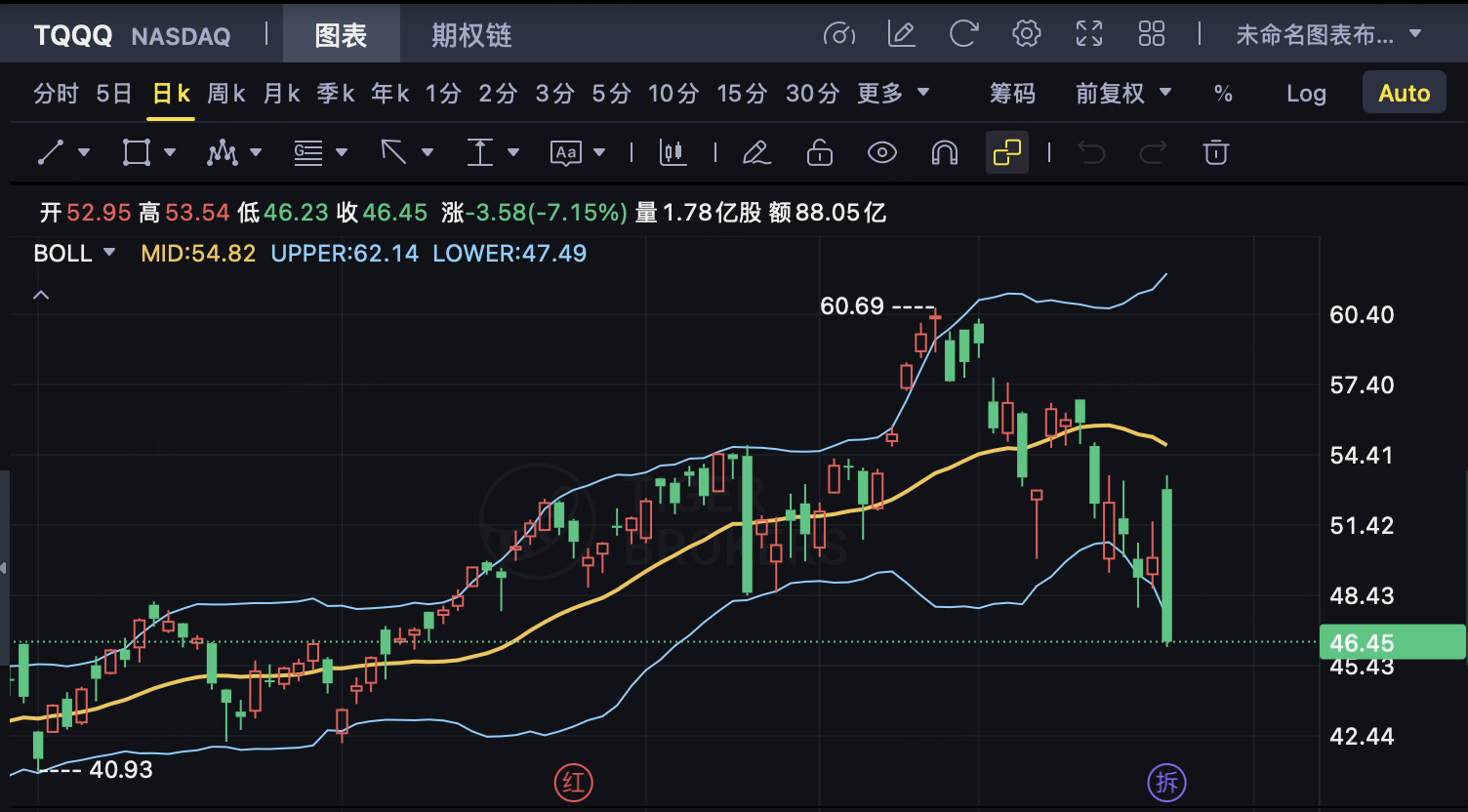Expand the wave pattern tool dropdown arrow
Image resolution: width=1468 pixels, height=812 pixels.
pos(256,152)
